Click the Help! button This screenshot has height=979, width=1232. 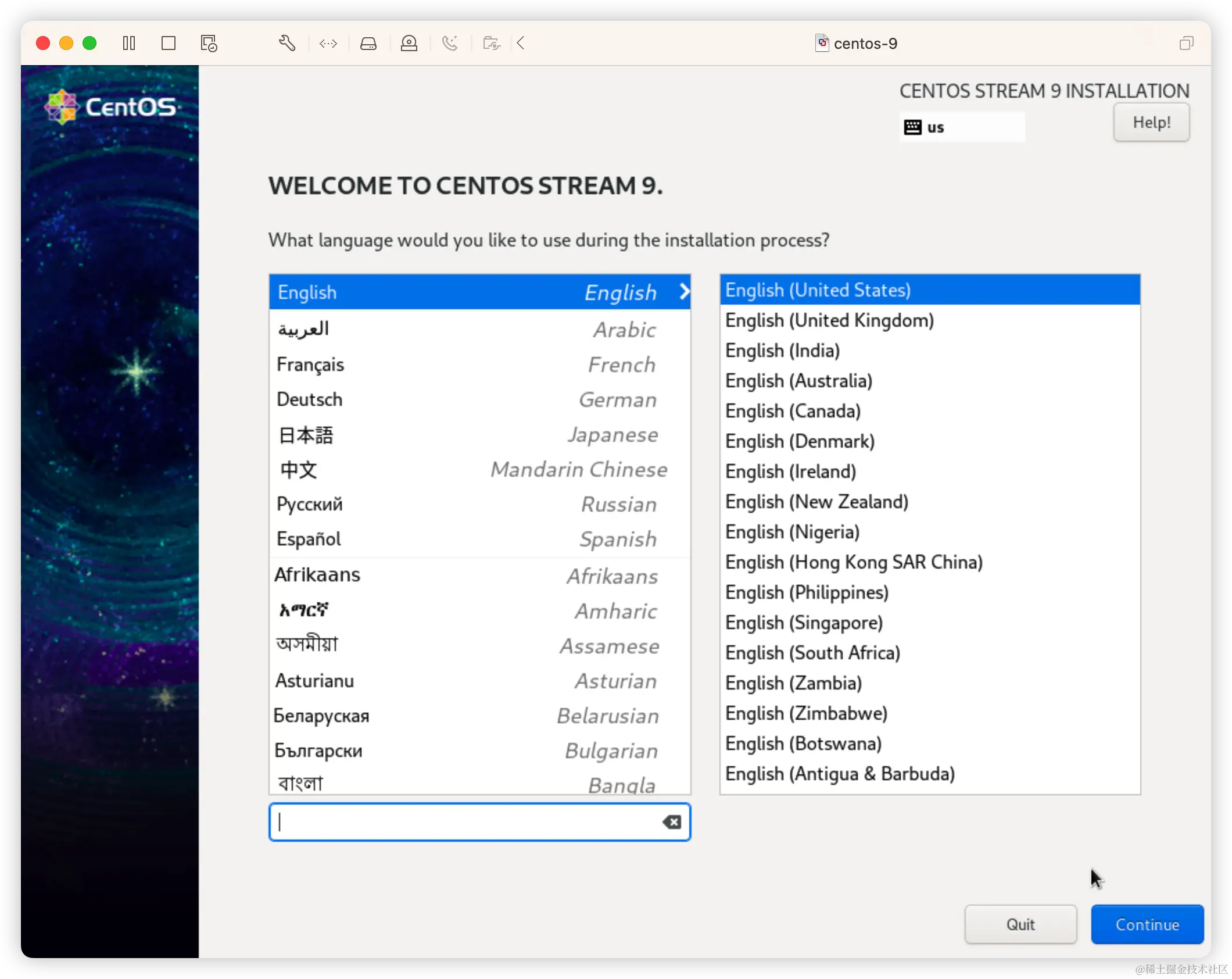pos(1151,122)
